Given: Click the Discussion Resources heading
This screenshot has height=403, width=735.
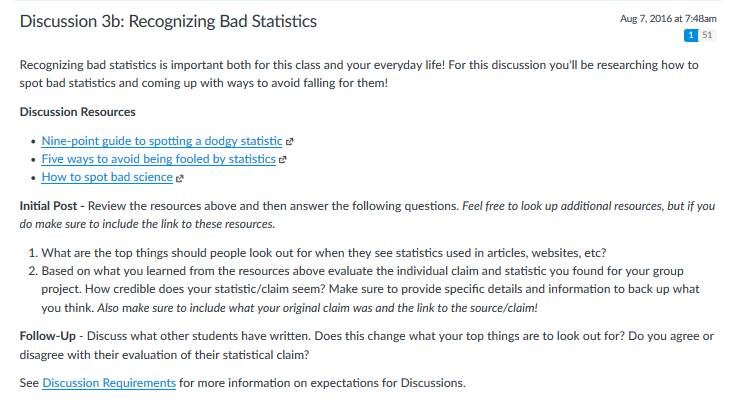Looking at the screenshot, I should coord(78,111).
